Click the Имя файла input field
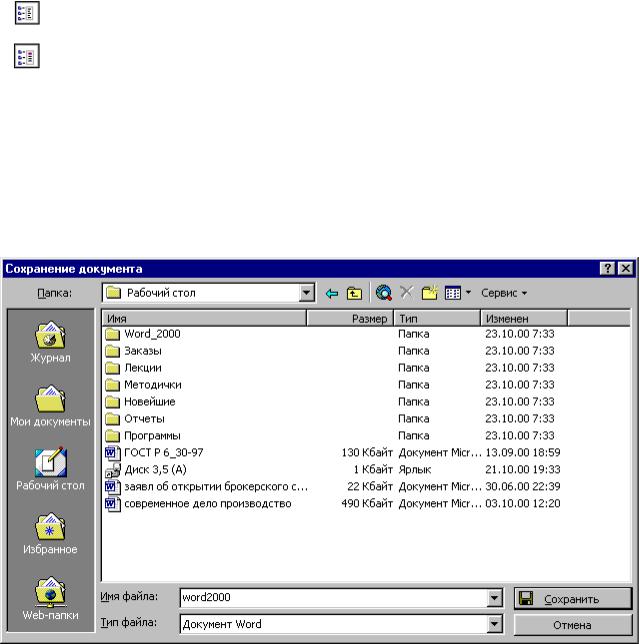The image size is (639, 644). pos(334,597)
